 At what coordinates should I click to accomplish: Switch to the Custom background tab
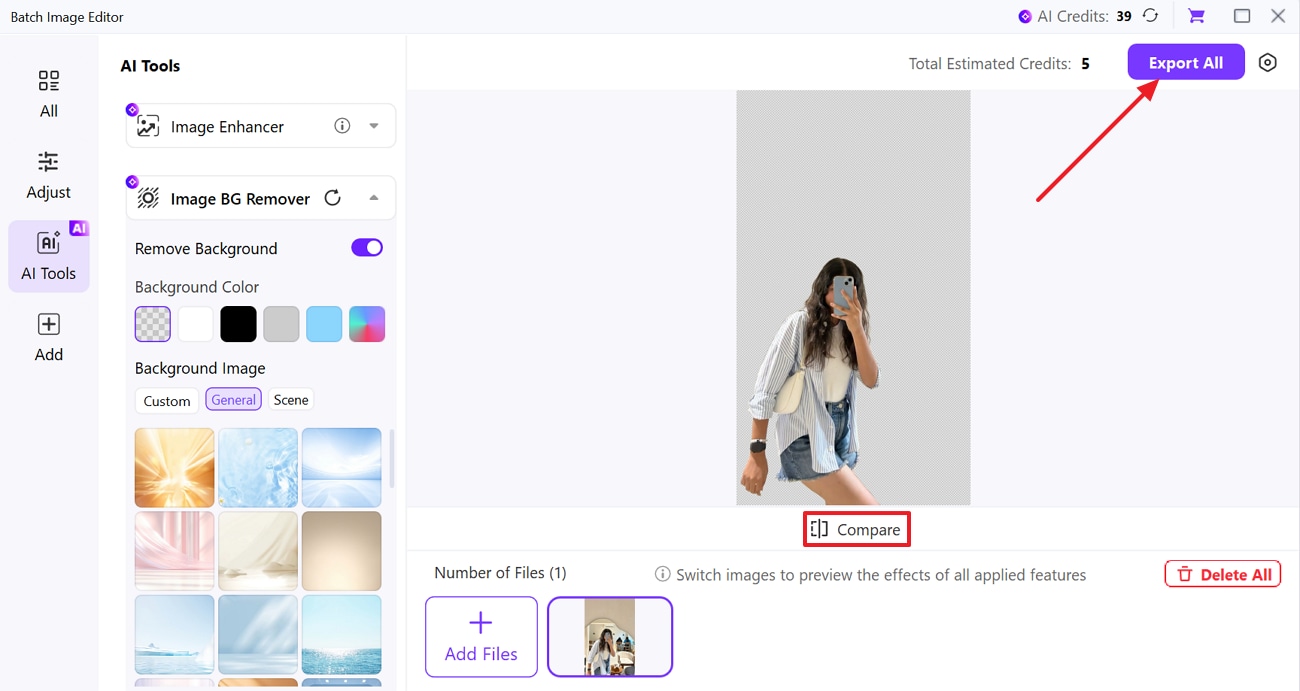[x=167, y=401]
